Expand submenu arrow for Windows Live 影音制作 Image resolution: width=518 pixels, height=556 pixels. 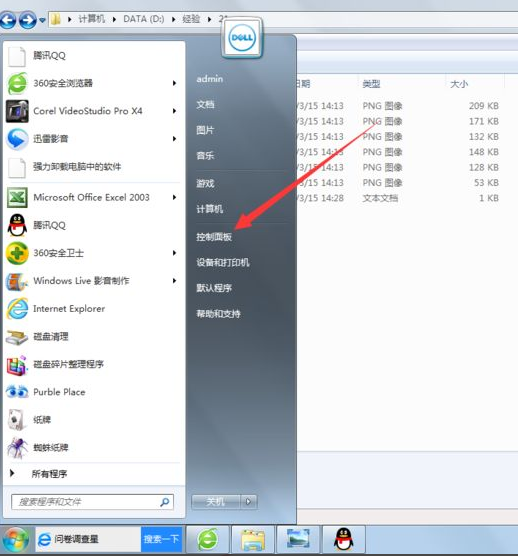coord(174,281)
